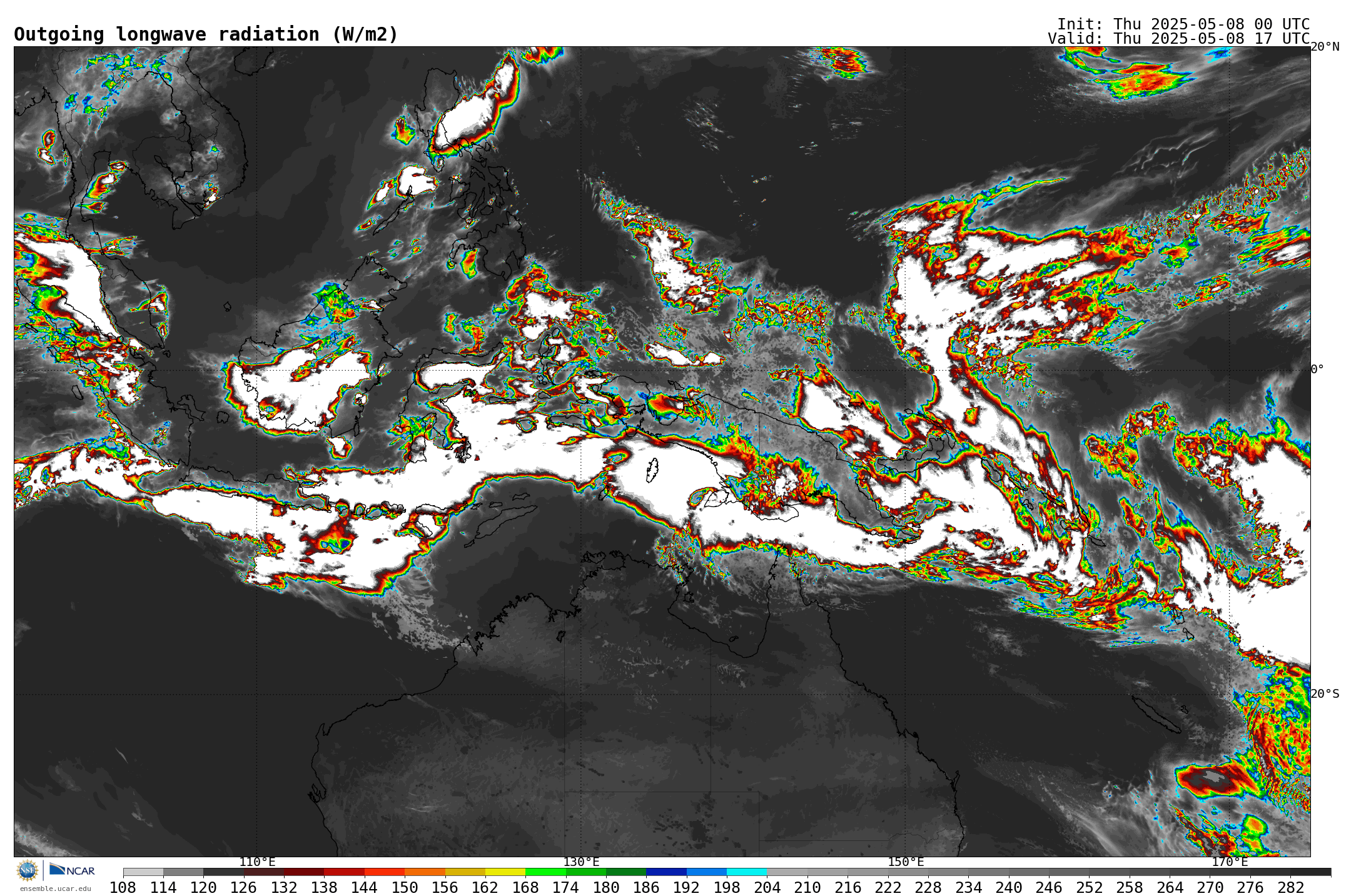The image size is (1351, 896).
Task: Click the 108 colorbar tick value
Action: (x=123, y=888)
